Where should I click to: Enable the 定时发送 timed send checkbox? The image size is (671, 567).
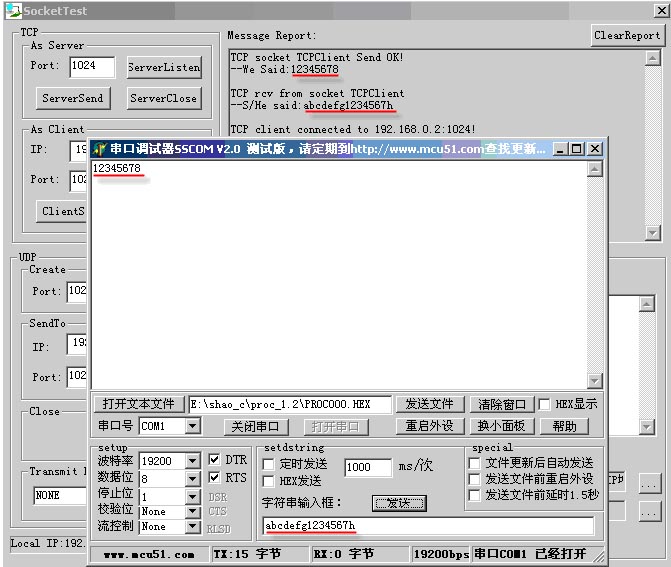coord(269,464)
